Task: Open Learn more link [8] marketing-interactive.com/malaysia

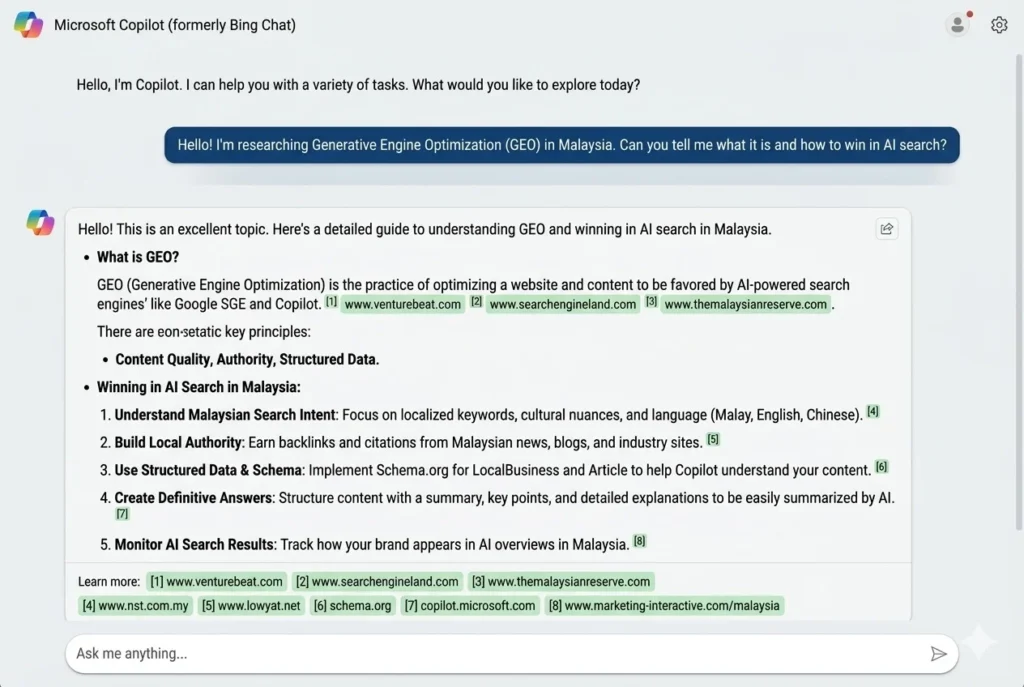Action: click(664, 605)
